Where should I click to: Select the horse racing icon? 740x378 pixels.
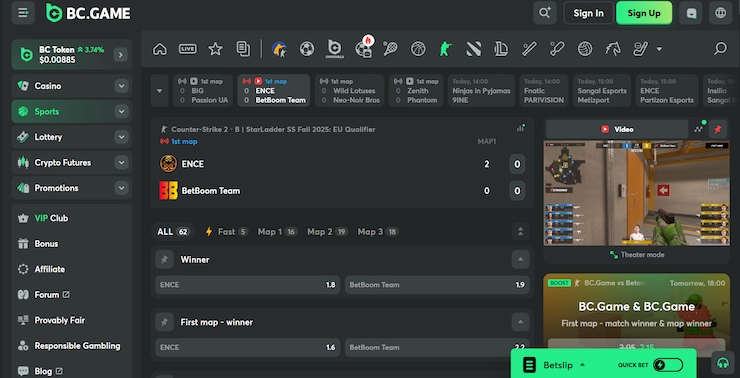point(613,49)
